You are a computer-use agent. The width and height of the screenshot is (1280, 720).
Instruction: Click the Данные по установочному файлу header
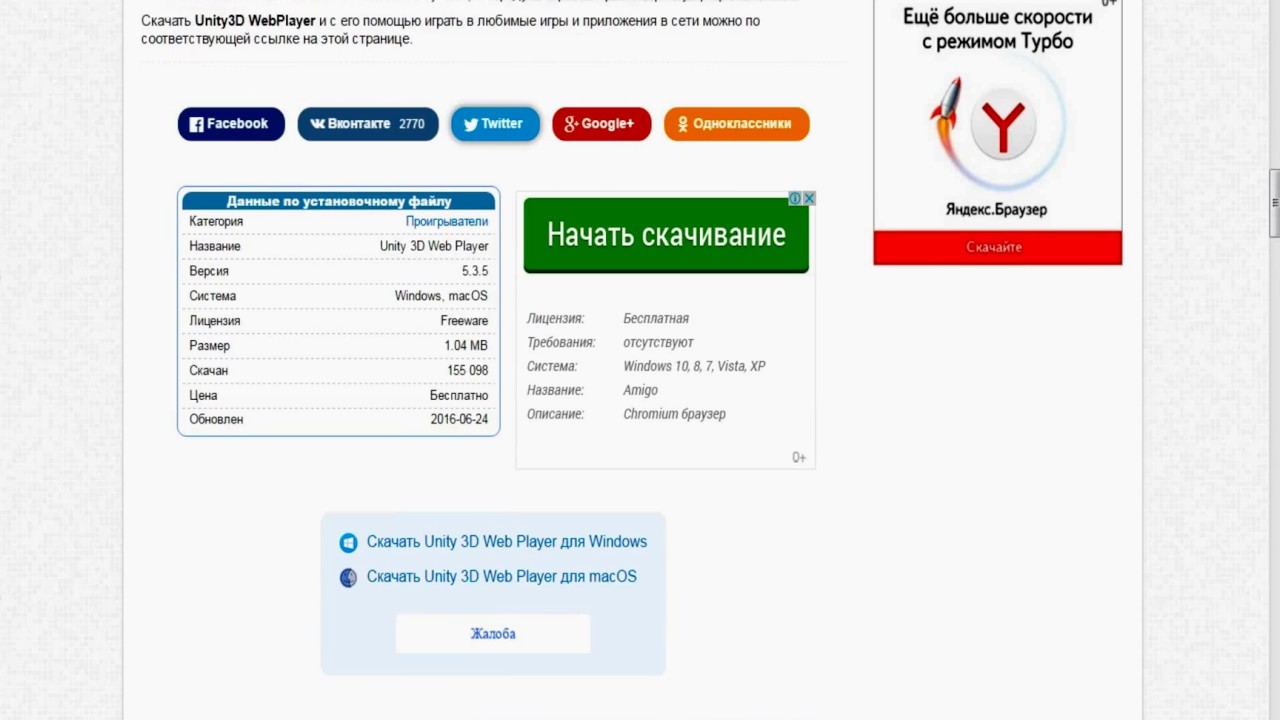(339, 201)
